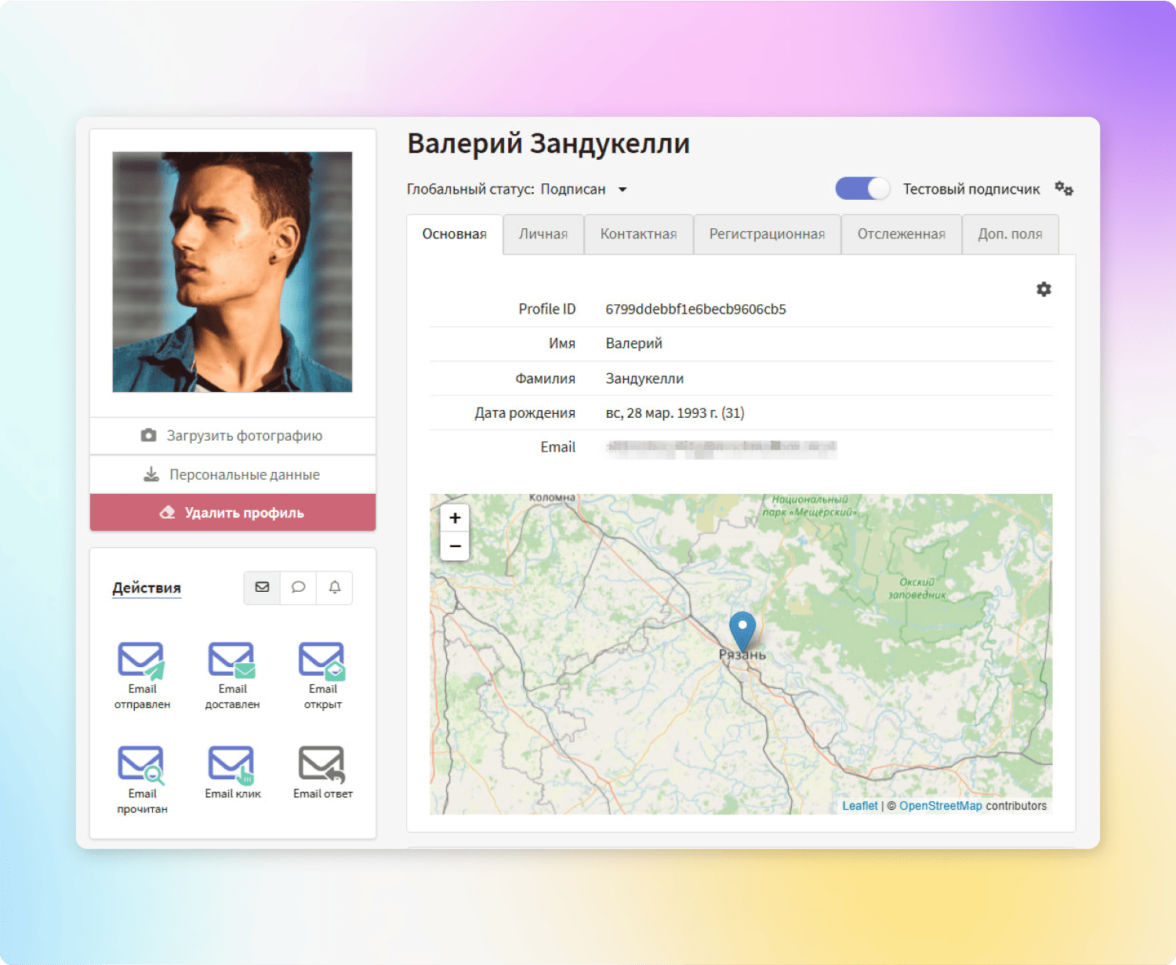This screenshot has height=965, width=1176.
Task: Show notification bell actions filter
Action: [x=335, y=588]
